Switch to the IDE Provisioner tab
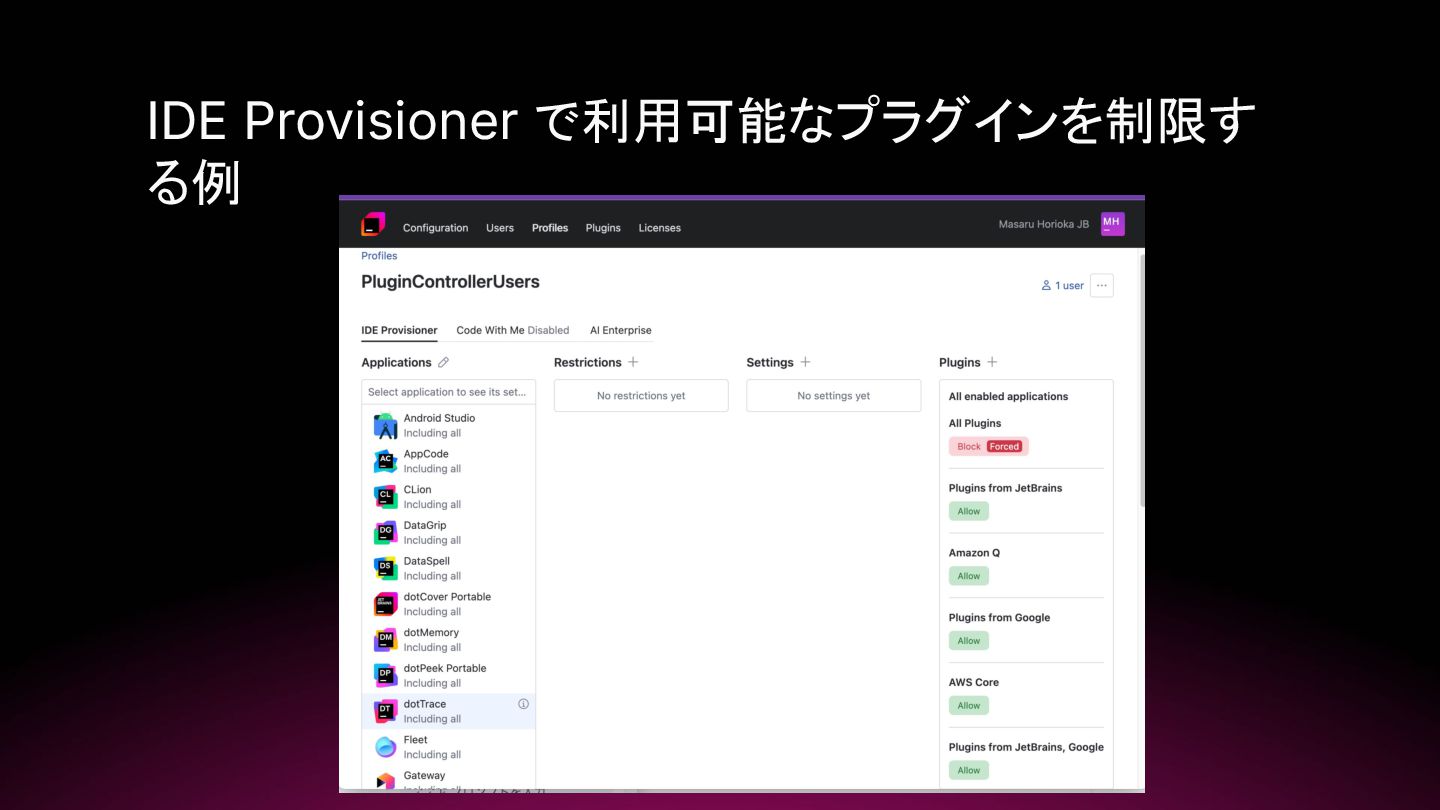The width and height of the screenshot is (1440, 810). point(399,330)
